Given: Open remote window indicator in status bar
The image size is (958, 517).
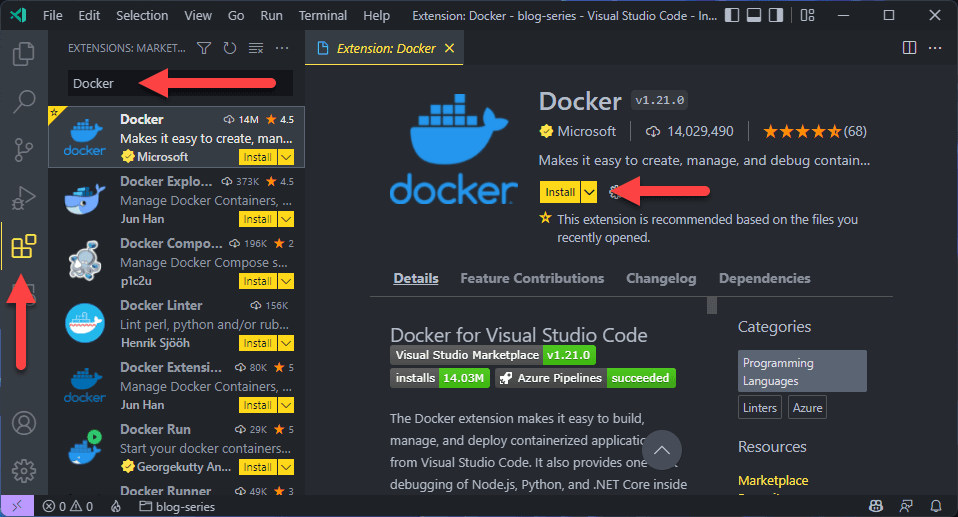Looking at the screenshot, I should coord(16,506).
